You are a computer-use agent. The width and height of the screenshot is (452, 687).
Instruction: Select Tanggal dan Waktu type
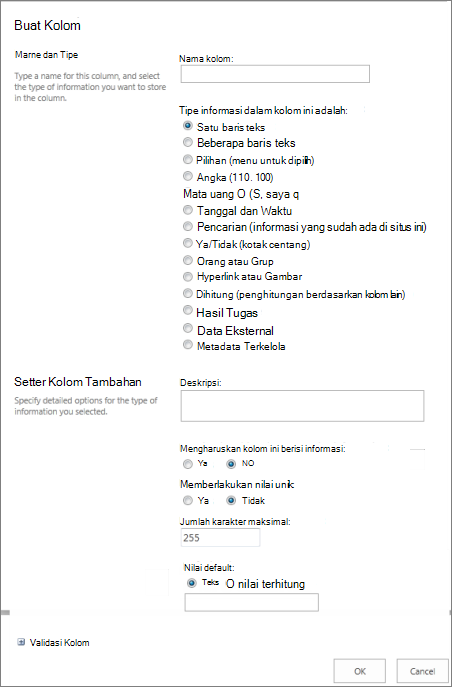pyautogui.click(x=187, y=210)
